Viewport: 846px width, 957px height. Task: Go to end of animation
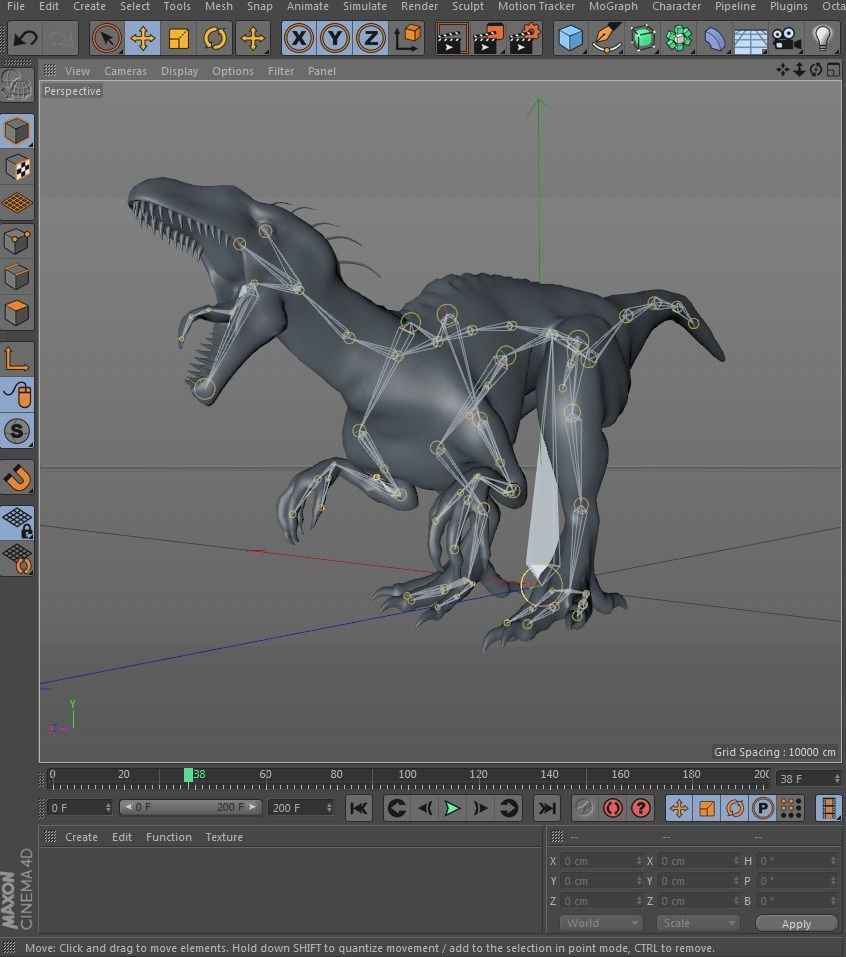point(547,808)
